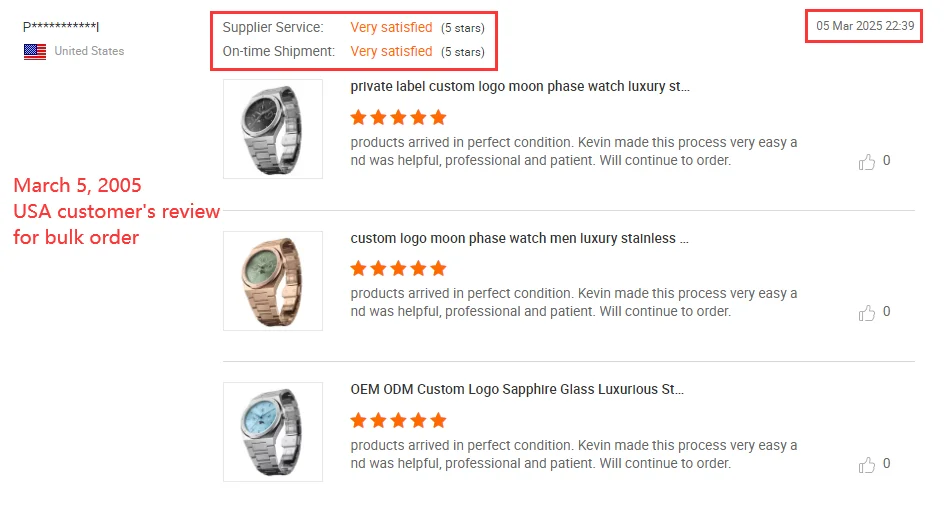Viewport: 947px width, 521px height.
Task: Click the United States flag icon
Action: pos(35,51)
